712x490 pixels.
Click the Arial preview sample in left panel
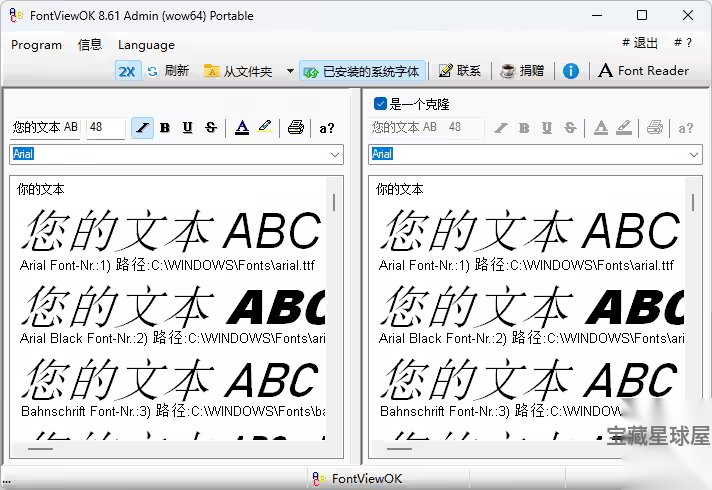(171, 231)
